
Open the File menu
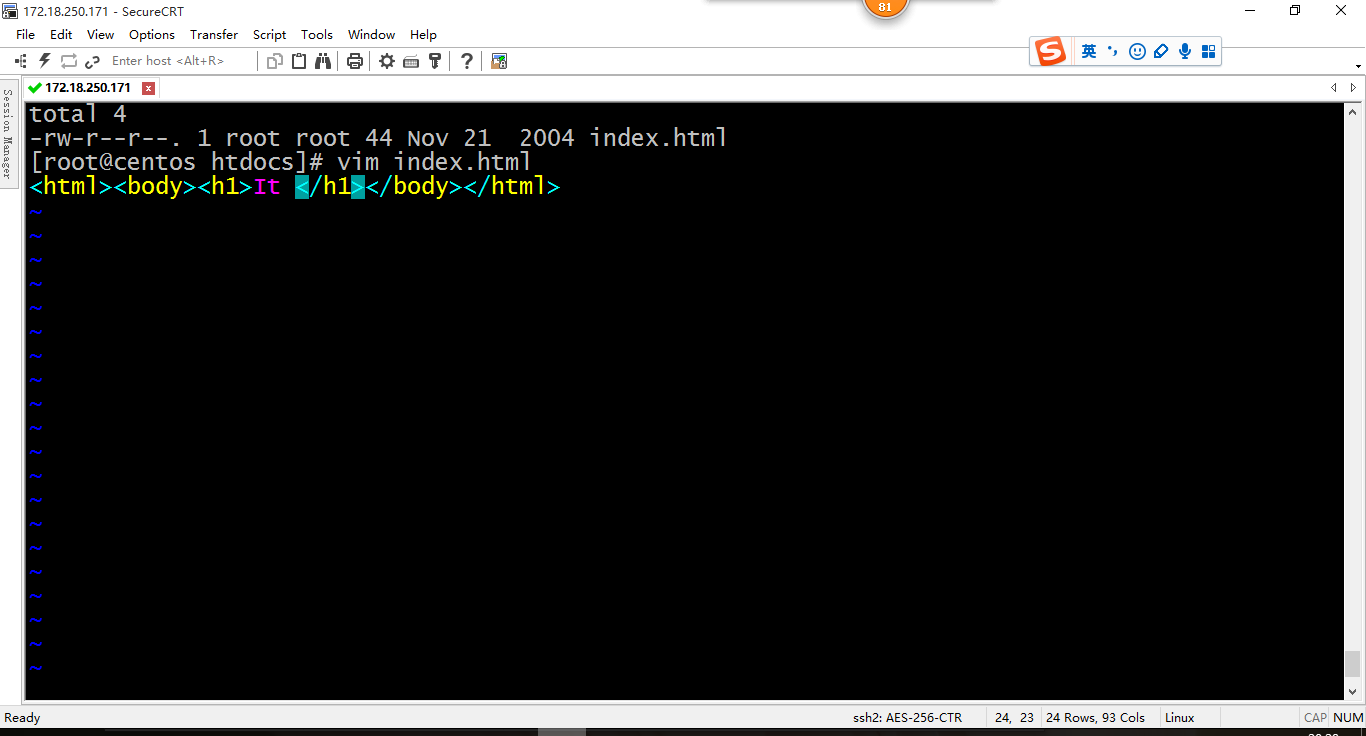pos(25,34)
